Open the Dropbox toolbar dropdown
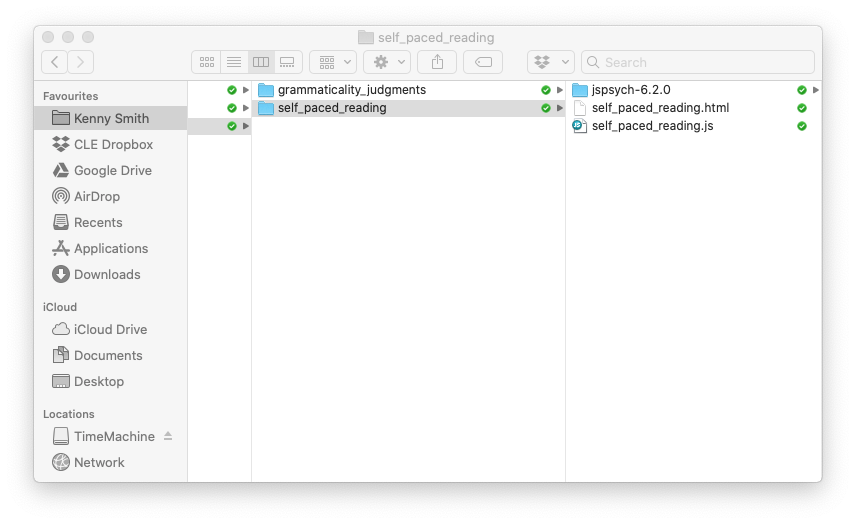856x524 pixels. [550, 62]
